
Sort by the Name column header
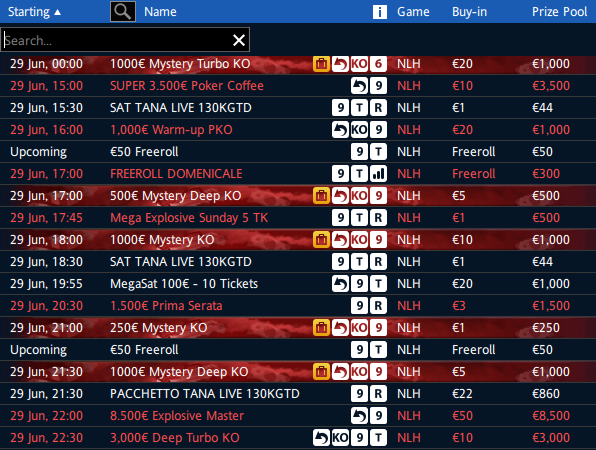tap(160, 12)
